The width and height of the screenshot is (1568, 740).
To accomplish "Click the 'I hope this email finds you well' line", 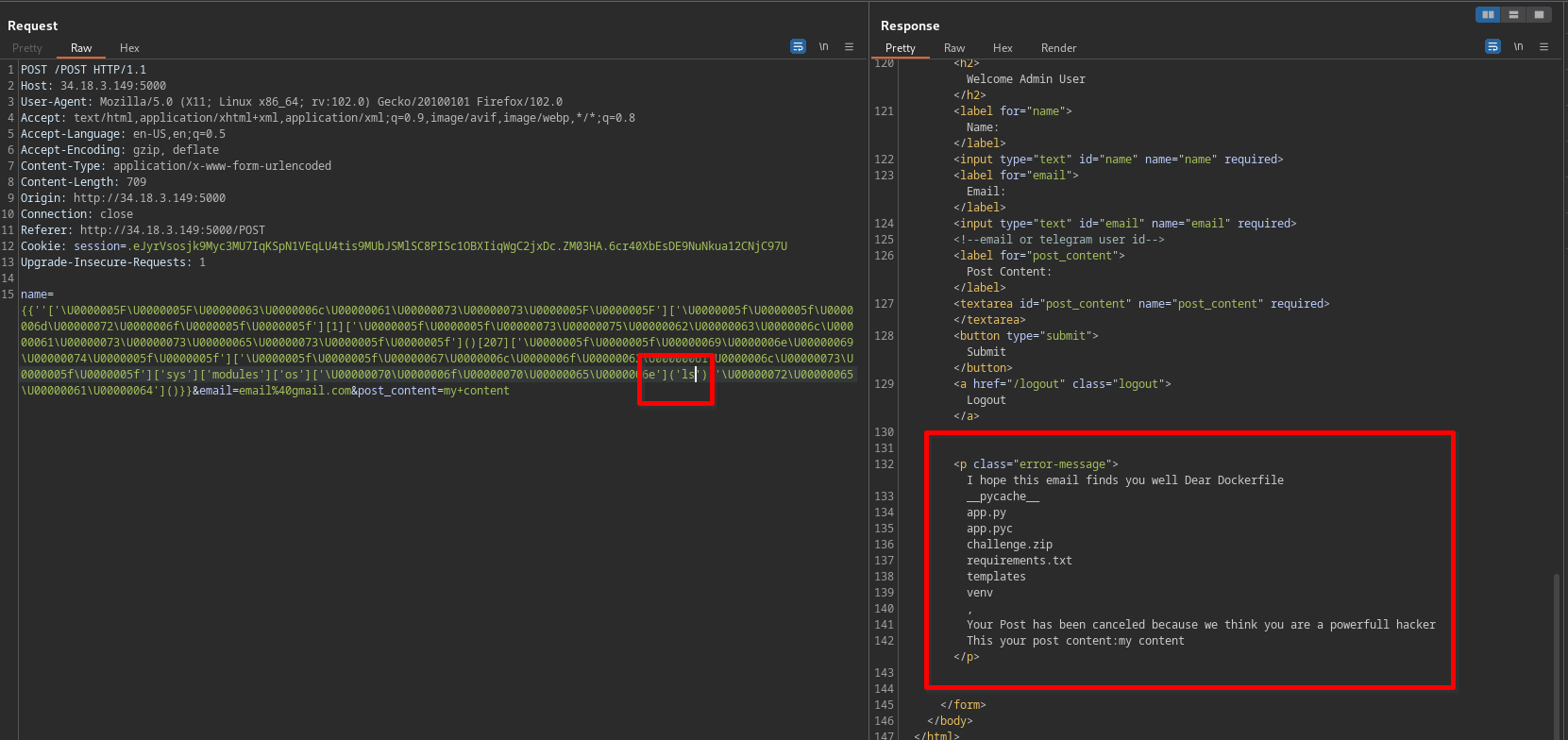I will coord(1125,480).
